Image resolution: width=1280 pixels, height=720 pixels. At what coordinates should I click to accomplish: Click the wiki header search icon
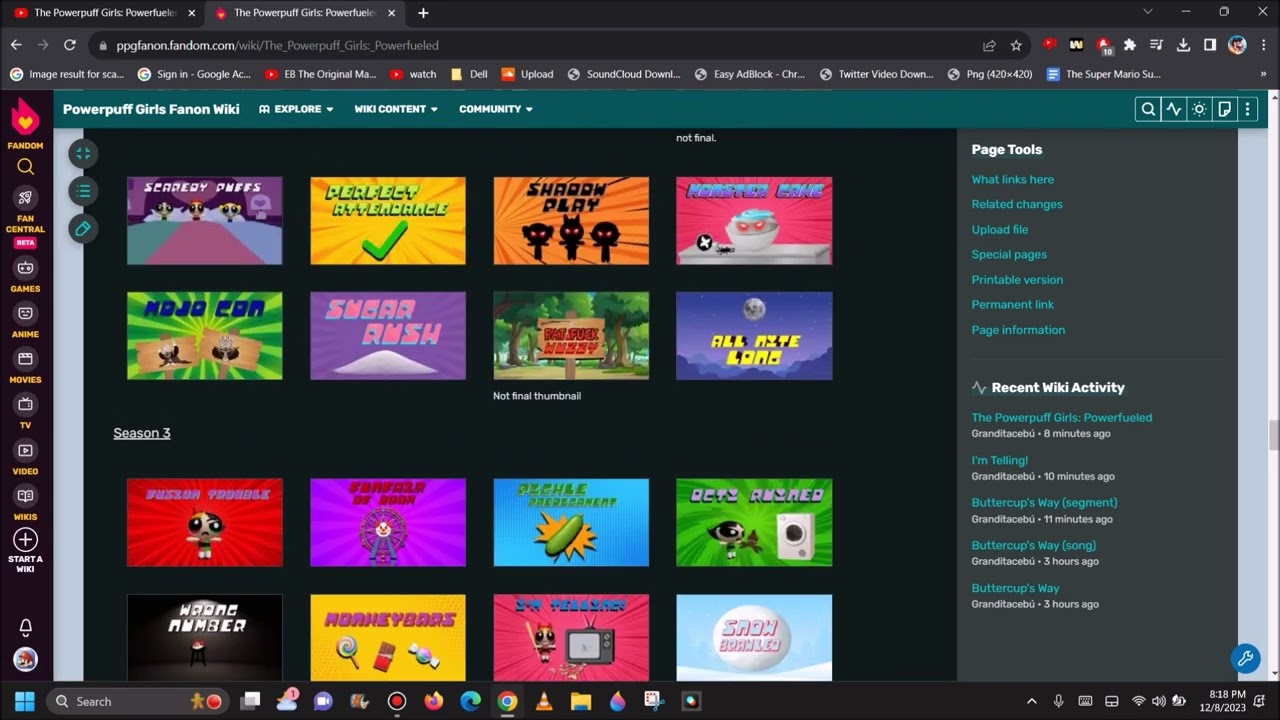[x=1148, y=109]
